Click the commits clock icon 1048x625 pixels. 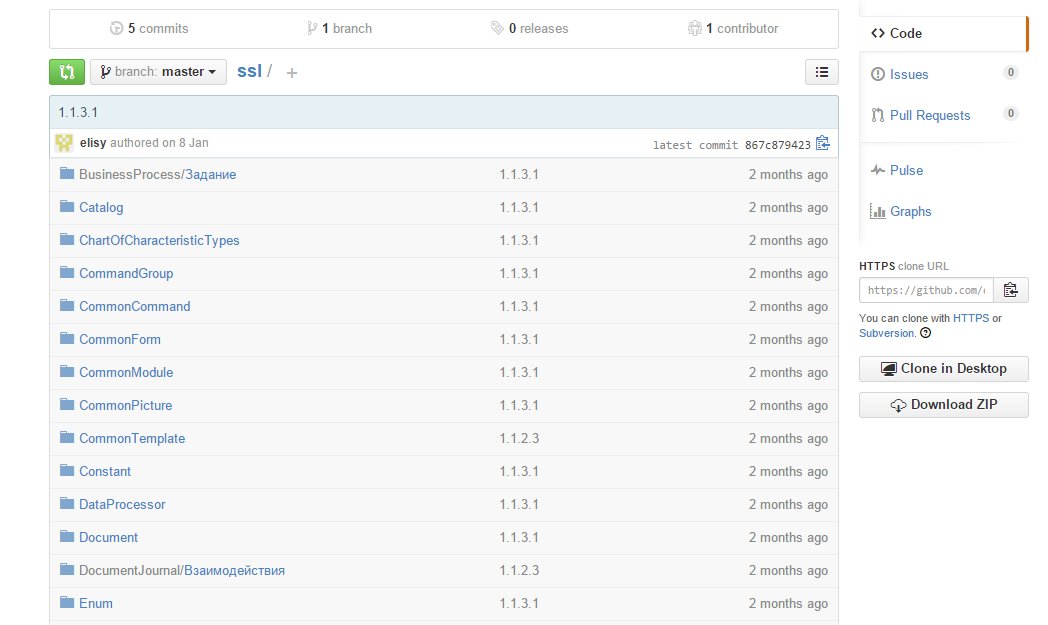click(x=116, y=29)
